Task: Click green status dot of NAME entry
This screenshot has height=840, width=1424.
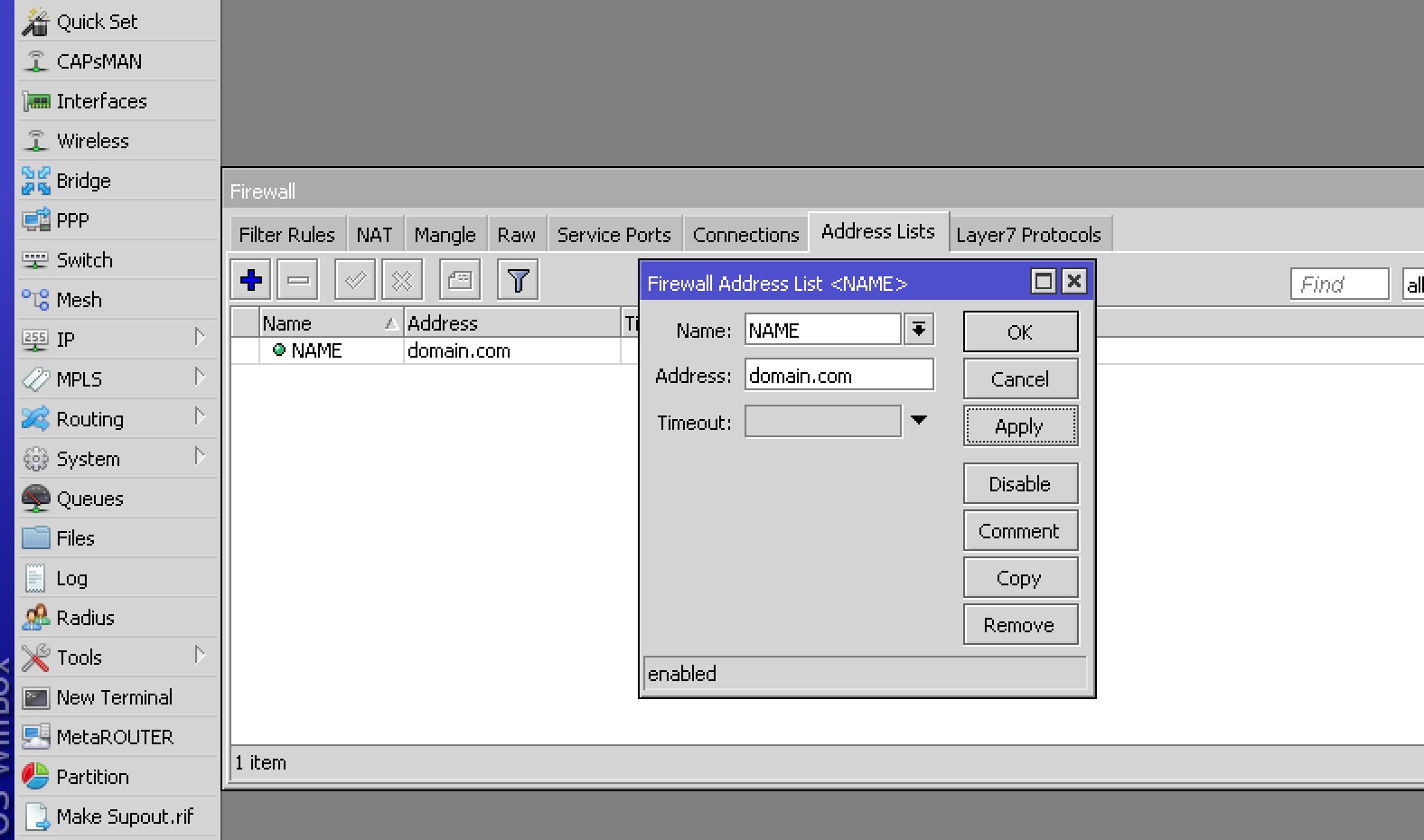Action: [x=279, y=350]
